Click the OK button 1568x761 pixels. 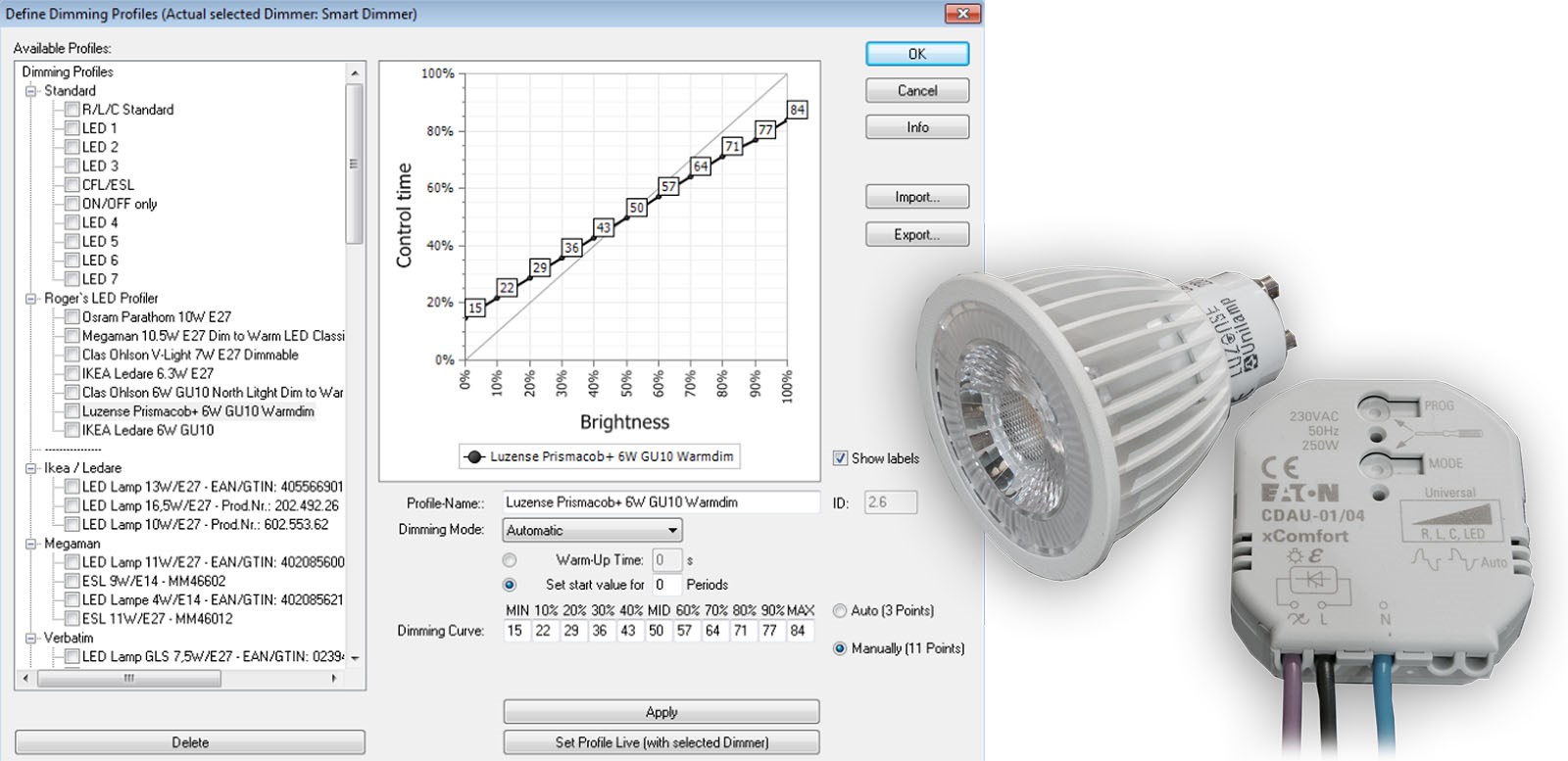tap(917, 54)
